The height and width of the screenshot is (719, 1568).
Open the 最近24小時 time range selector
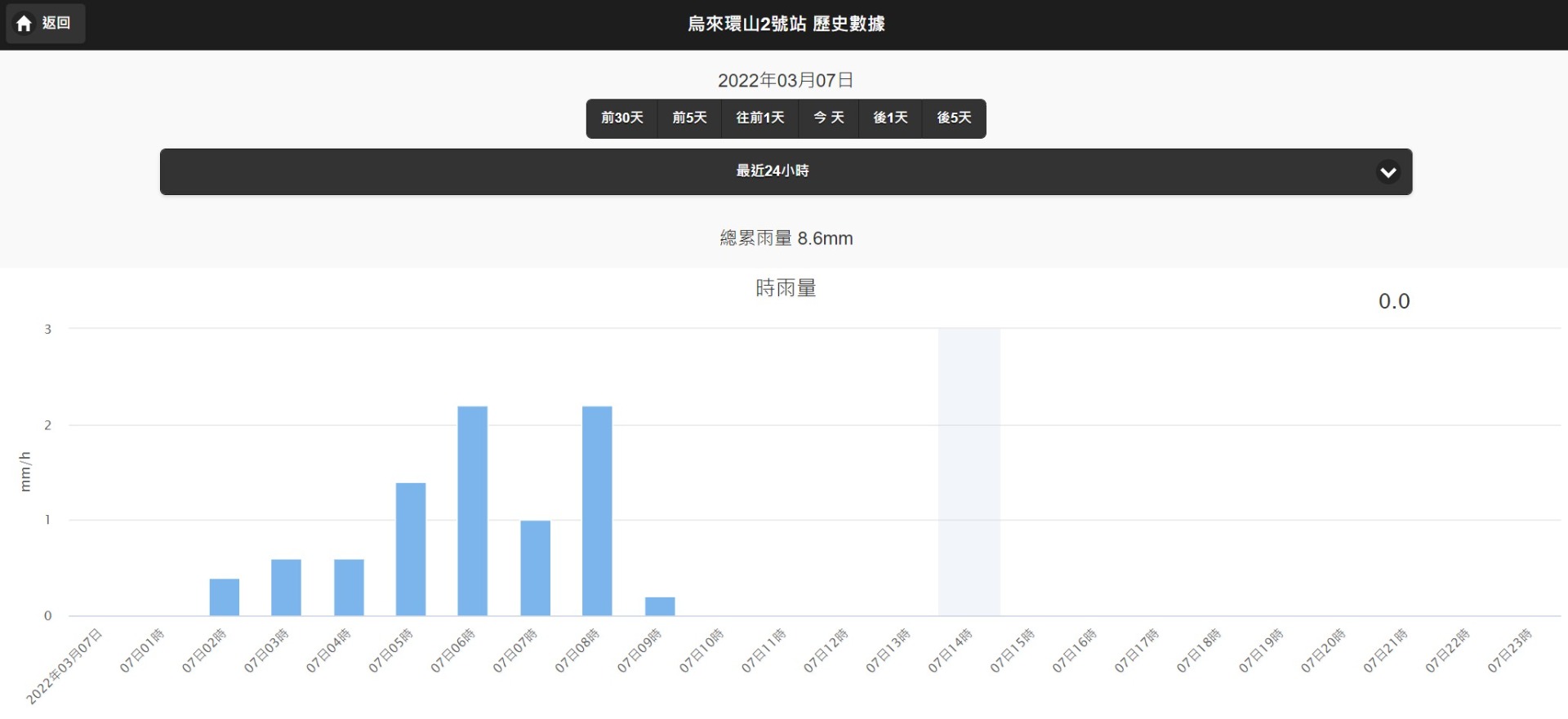click(772, 171)
